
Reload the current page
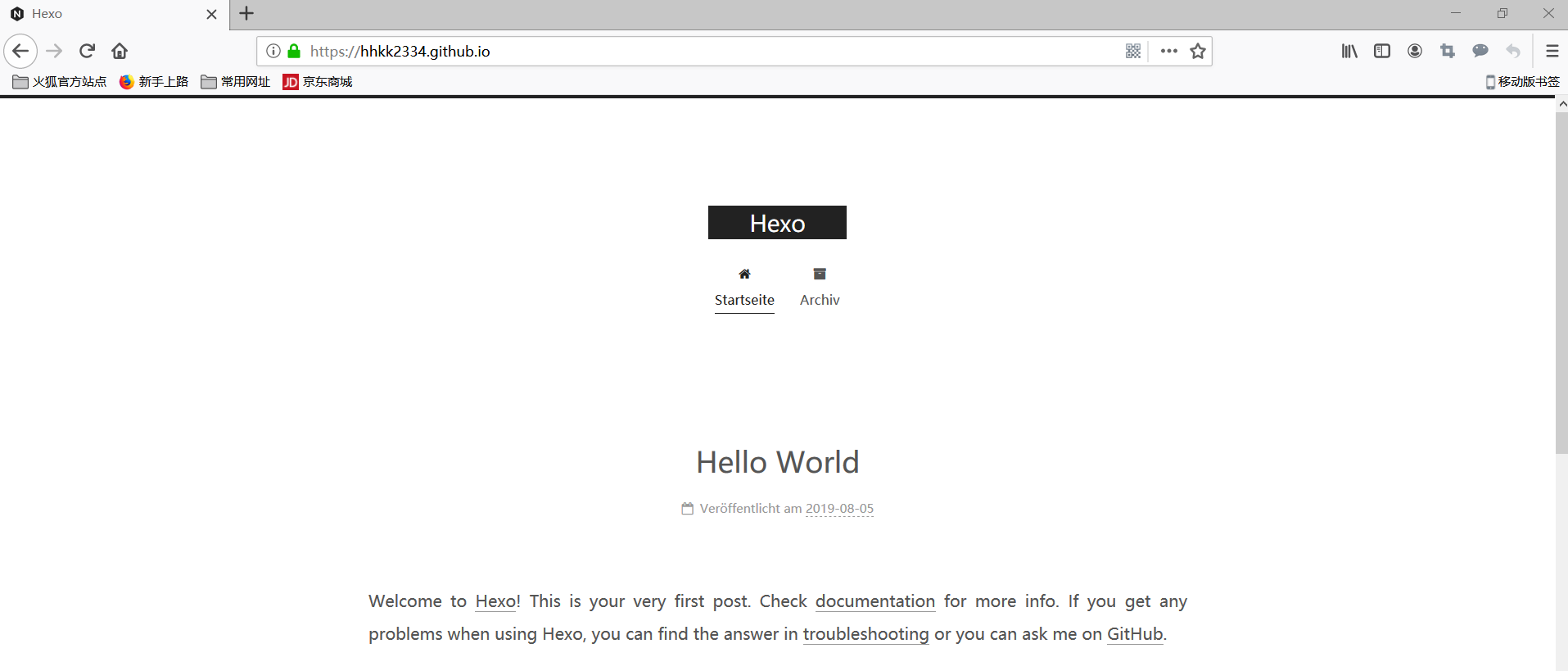tap(87, 51)
